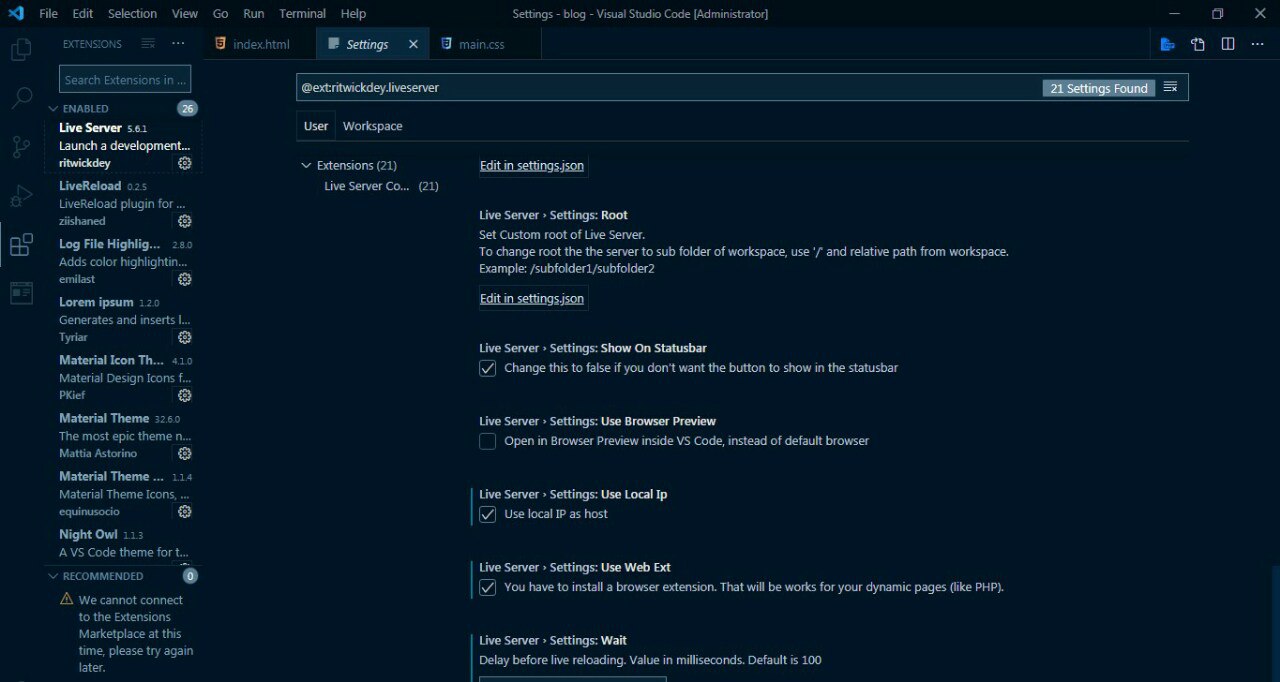Open editor more actions menu
The width and height of the screenshot is (1280, 682).
click(1258, 44)
